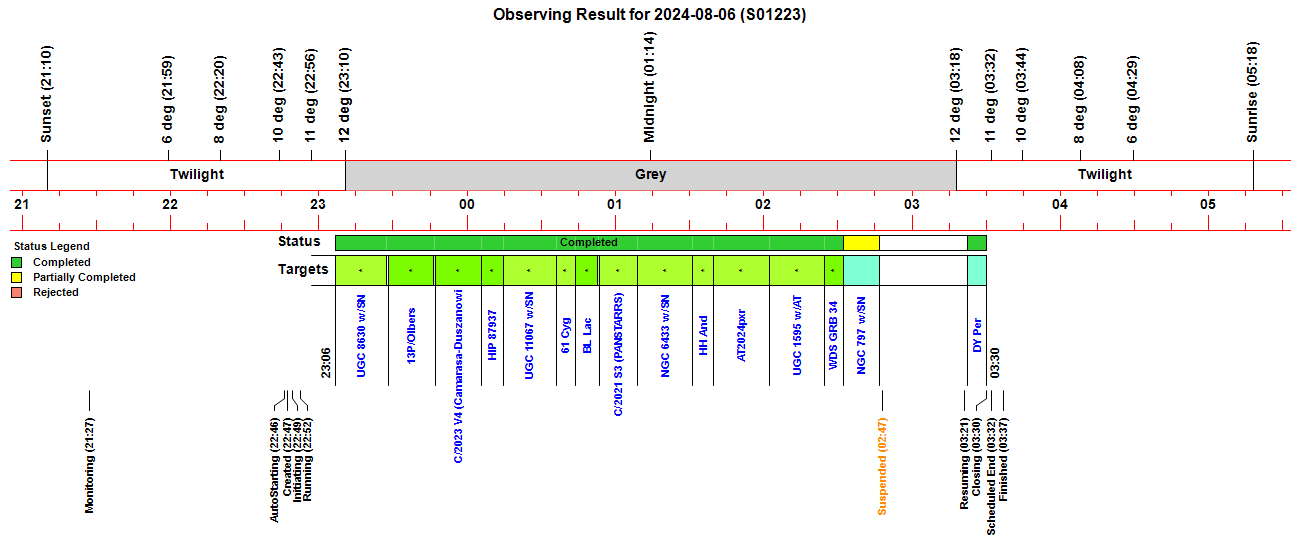Click the HIP 87937 target label
The height and width of the screenshot is (560, 1300).
tap(492, 337)
